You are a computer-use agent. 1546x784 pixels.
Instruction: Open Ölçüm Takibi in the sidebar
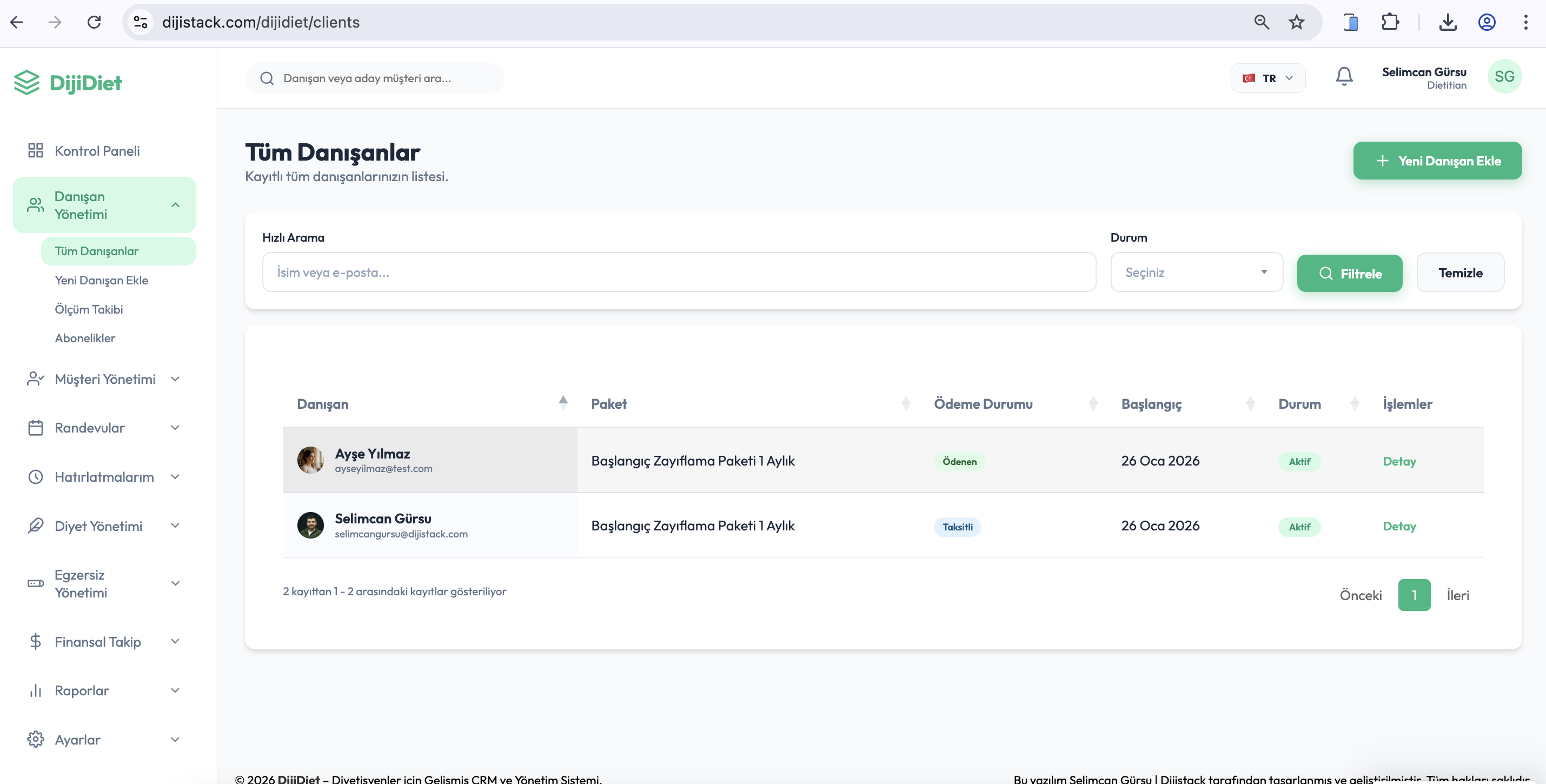pos(88,309)
